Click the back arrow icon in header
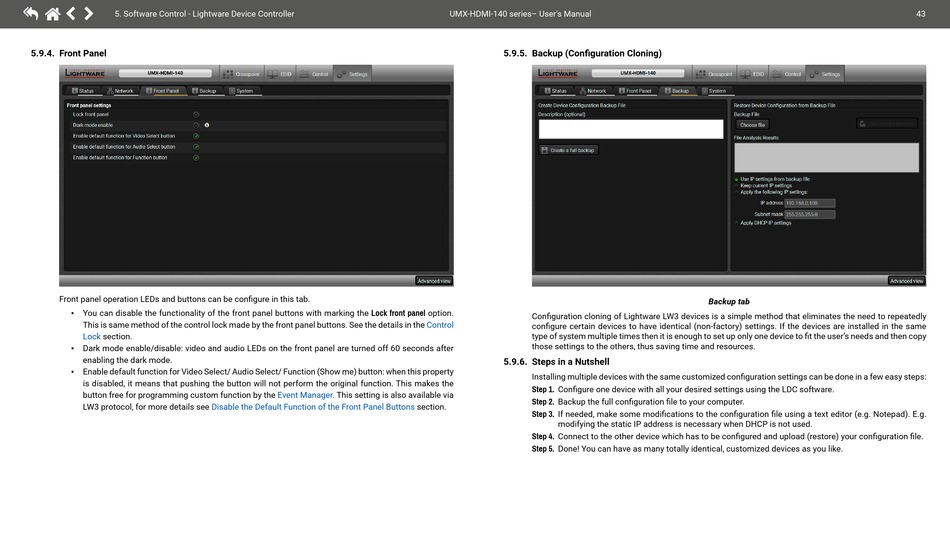 coord(30,14)
